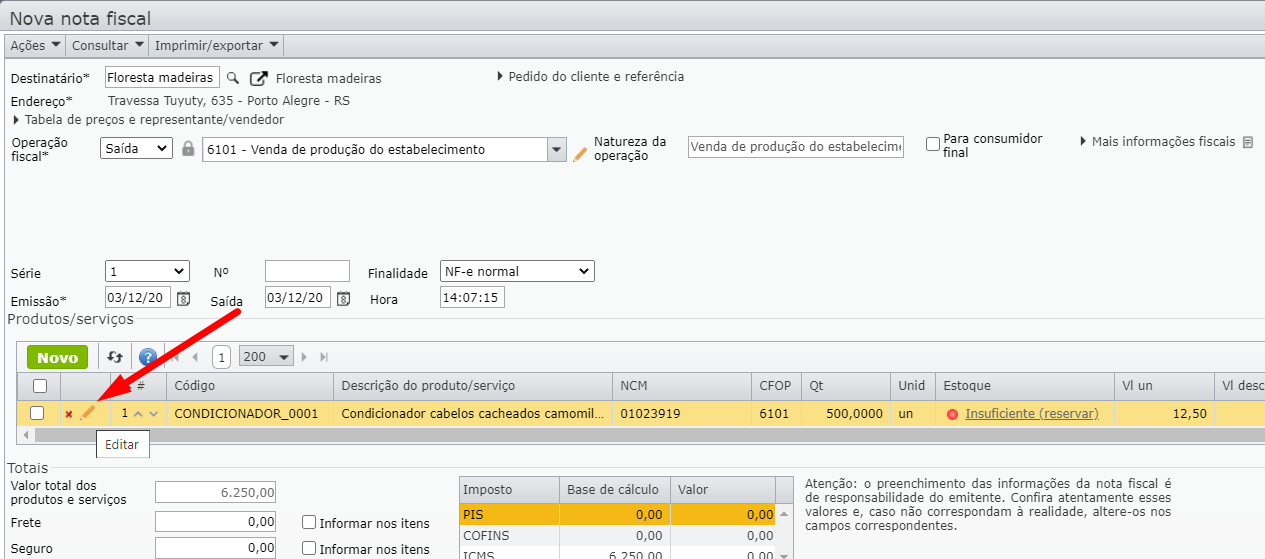Click the Hora field showing 14:07:15
Screen dimensions: 1265x559
(x=472, y=298)
